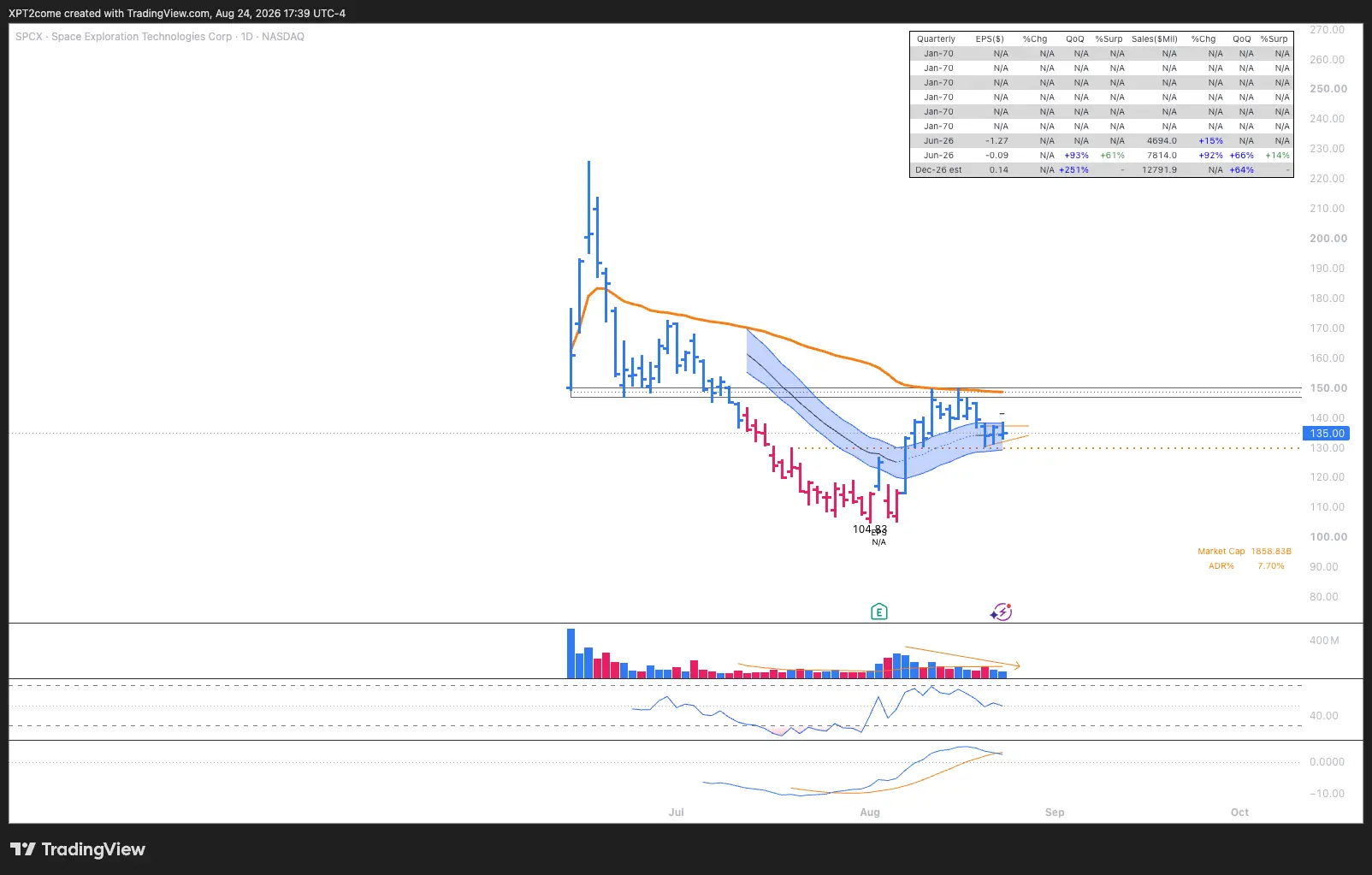This screenshot has height=875, width=1372.
Task: Click the green earnings E marker
Action: click(x=878, y=612)
